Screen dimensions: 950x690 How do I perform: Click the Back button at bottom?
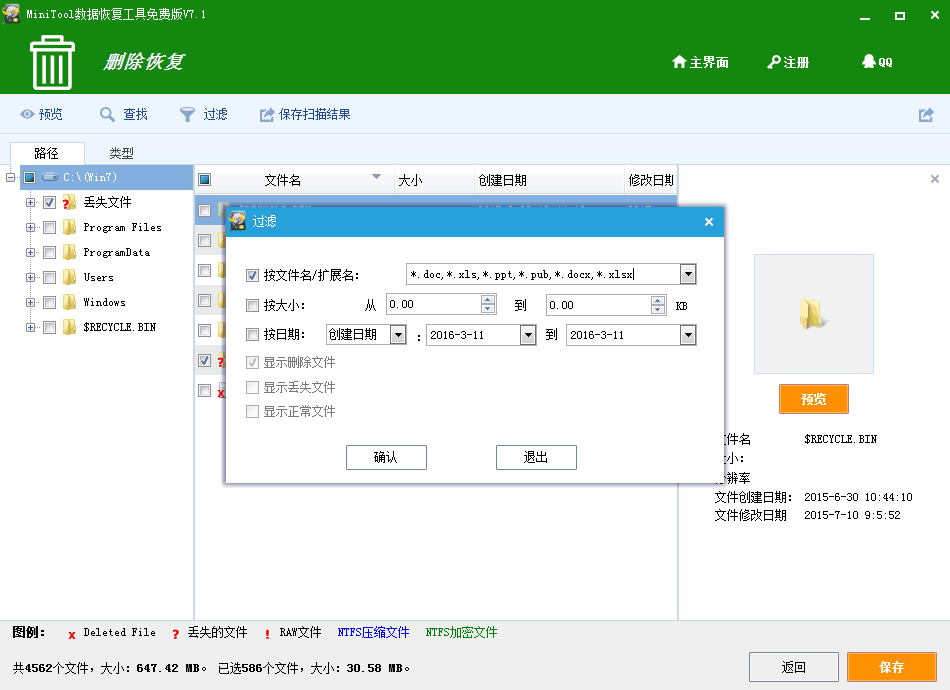(794, 667)
